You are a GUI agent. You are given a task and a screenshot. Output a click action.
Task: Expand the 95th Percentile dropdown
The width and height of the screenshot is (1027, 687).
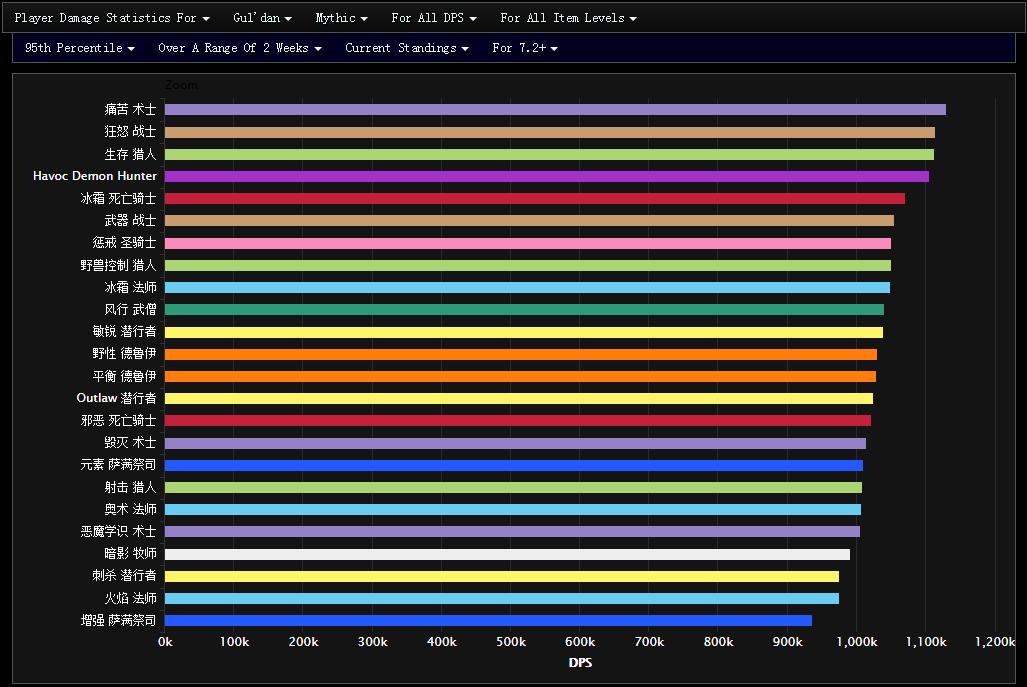80,48
